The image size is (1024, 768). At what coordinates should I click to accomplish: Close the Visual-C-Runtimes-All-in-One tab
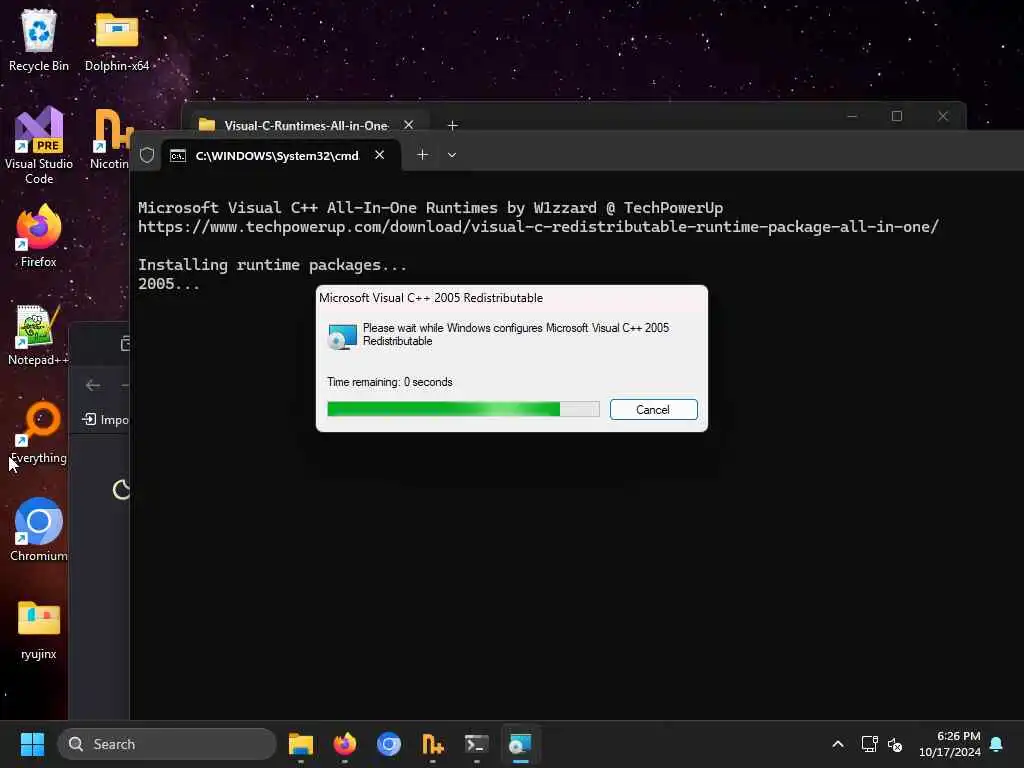coord(408,125)
